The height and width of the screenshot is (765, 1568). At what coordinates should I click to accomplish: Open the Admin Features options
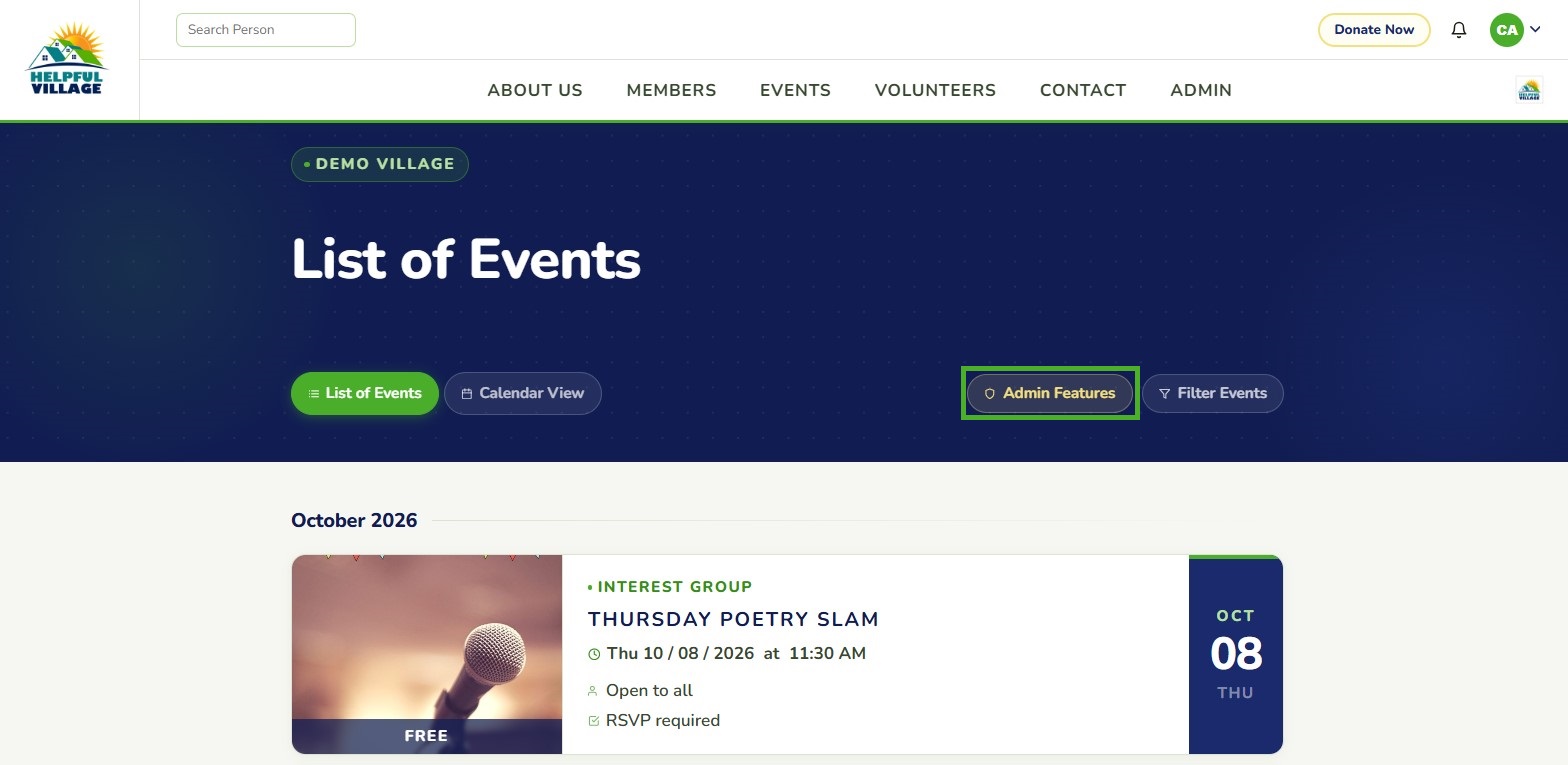(1050, 393)
